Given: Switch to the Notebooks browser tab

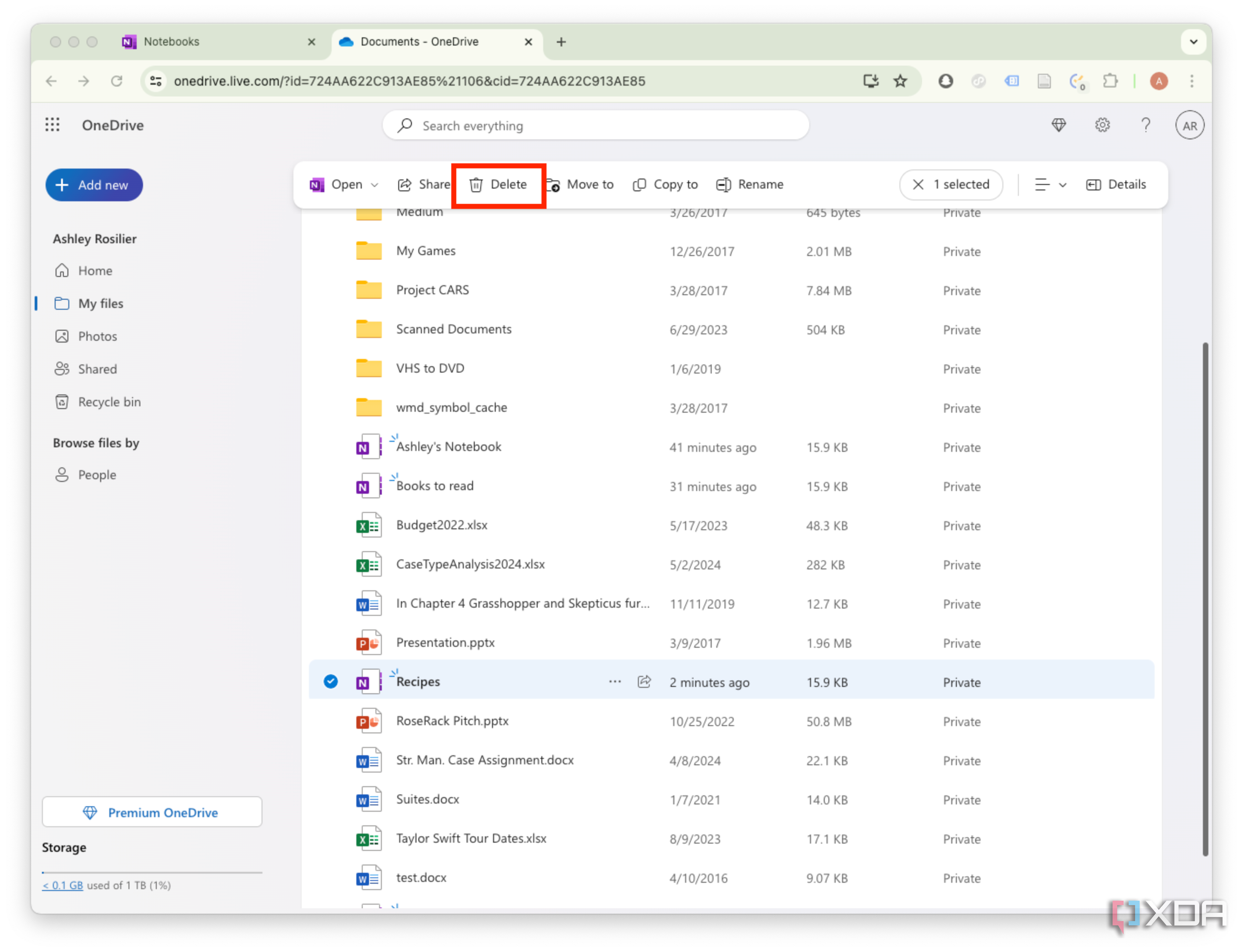Looking at the screenshot, I should pos(171,41).
